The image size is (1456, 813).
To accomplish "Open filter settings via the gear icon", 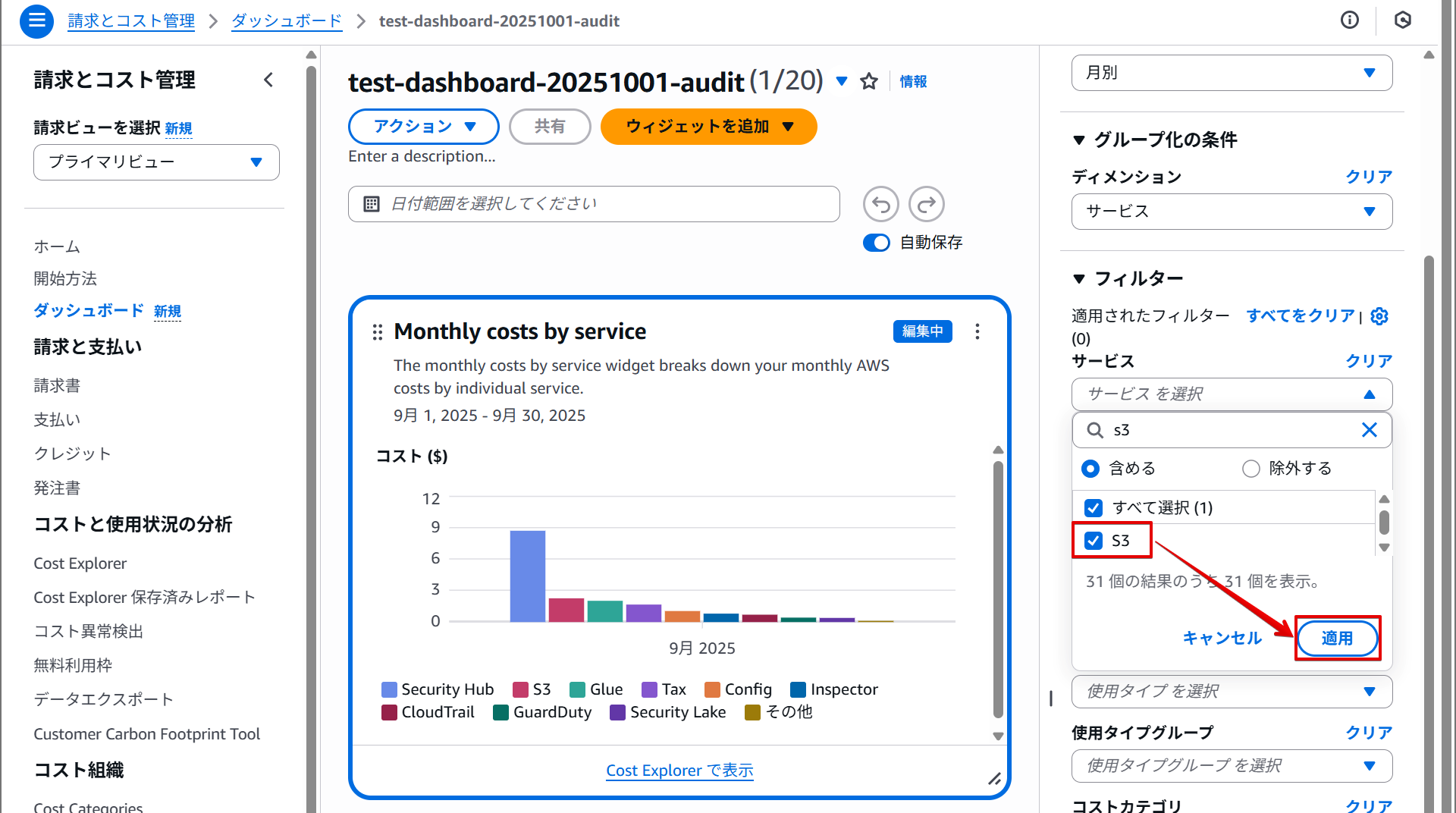I will tap(1379, 316).
